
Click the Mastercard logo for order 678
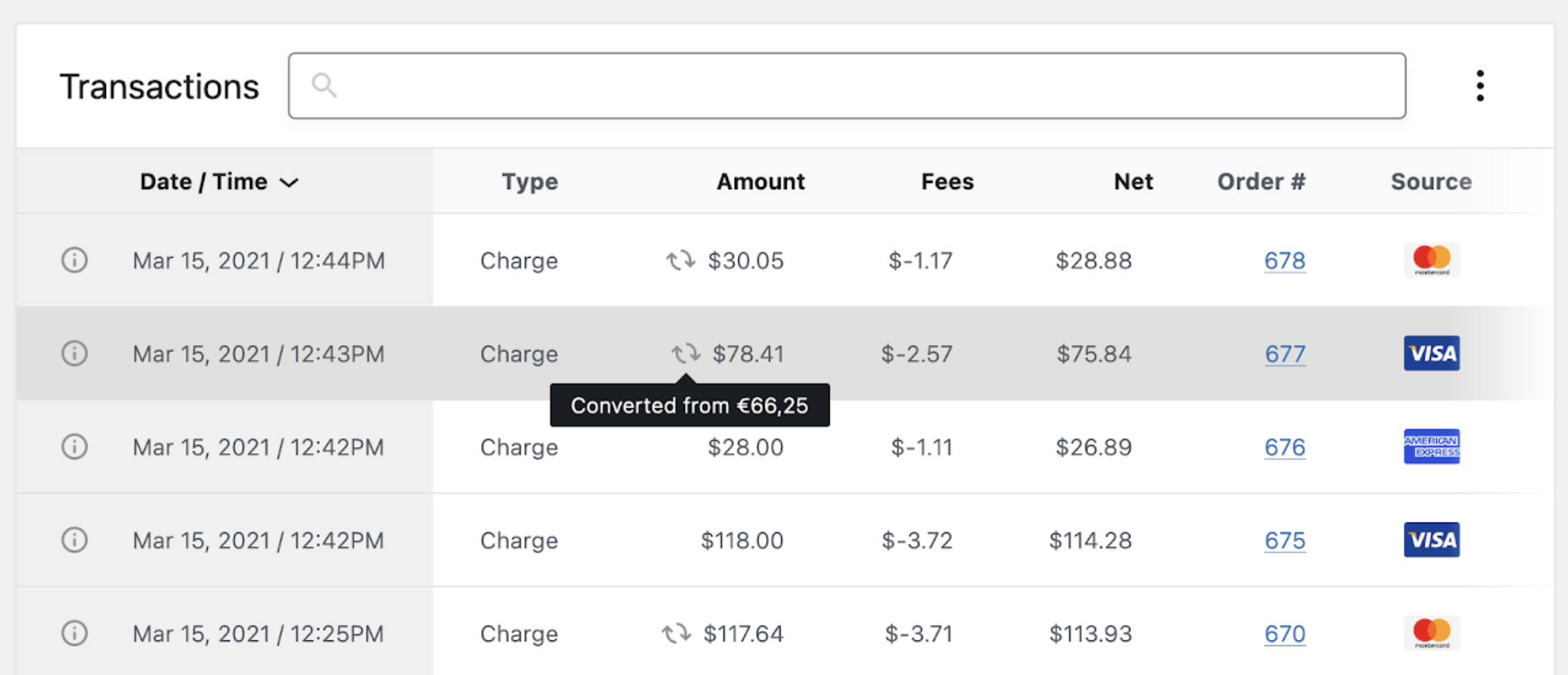[1432, 260]
